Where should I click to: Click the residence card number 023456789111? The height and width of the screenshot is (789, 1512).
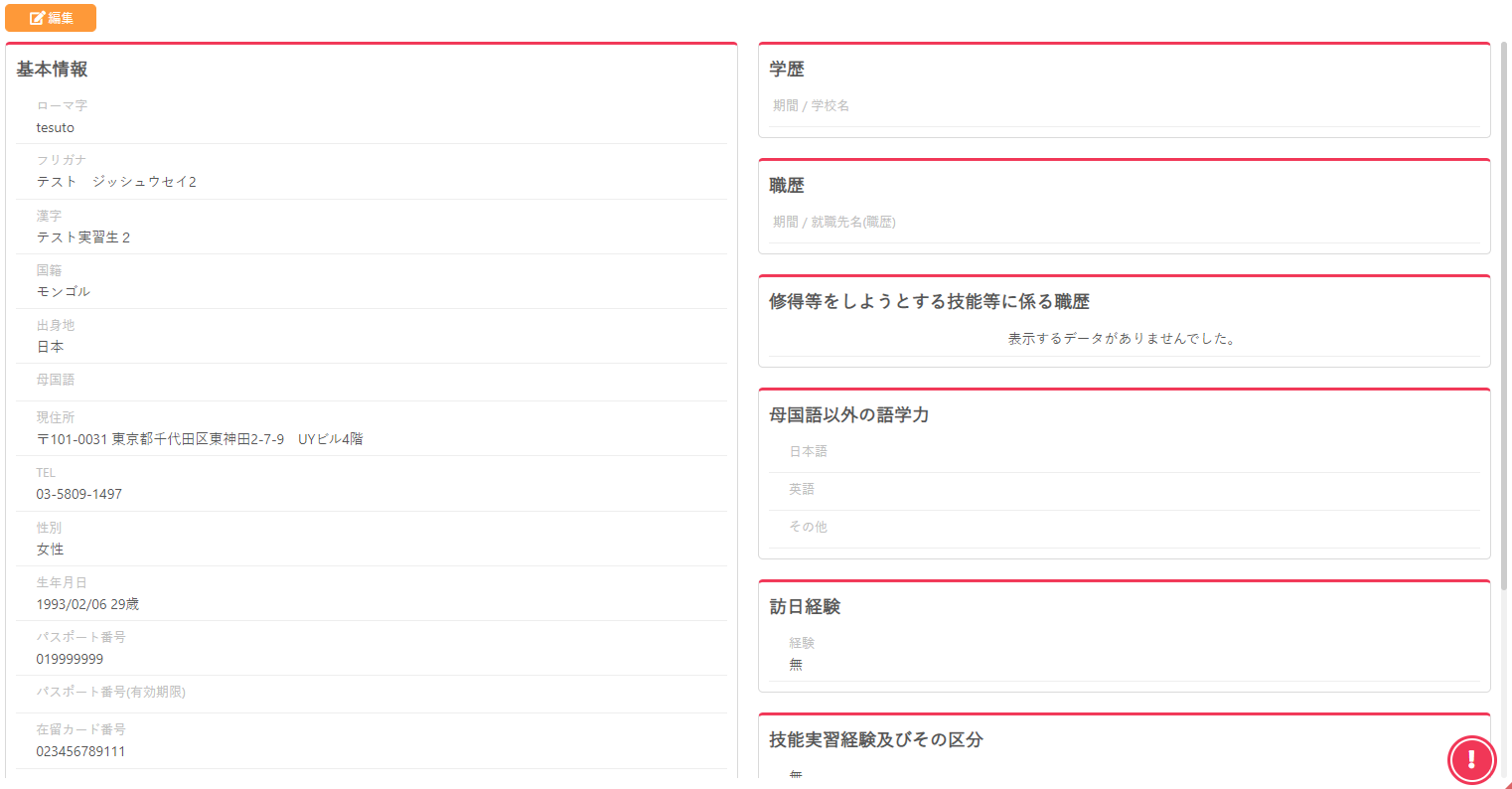[x=80, y=751]
